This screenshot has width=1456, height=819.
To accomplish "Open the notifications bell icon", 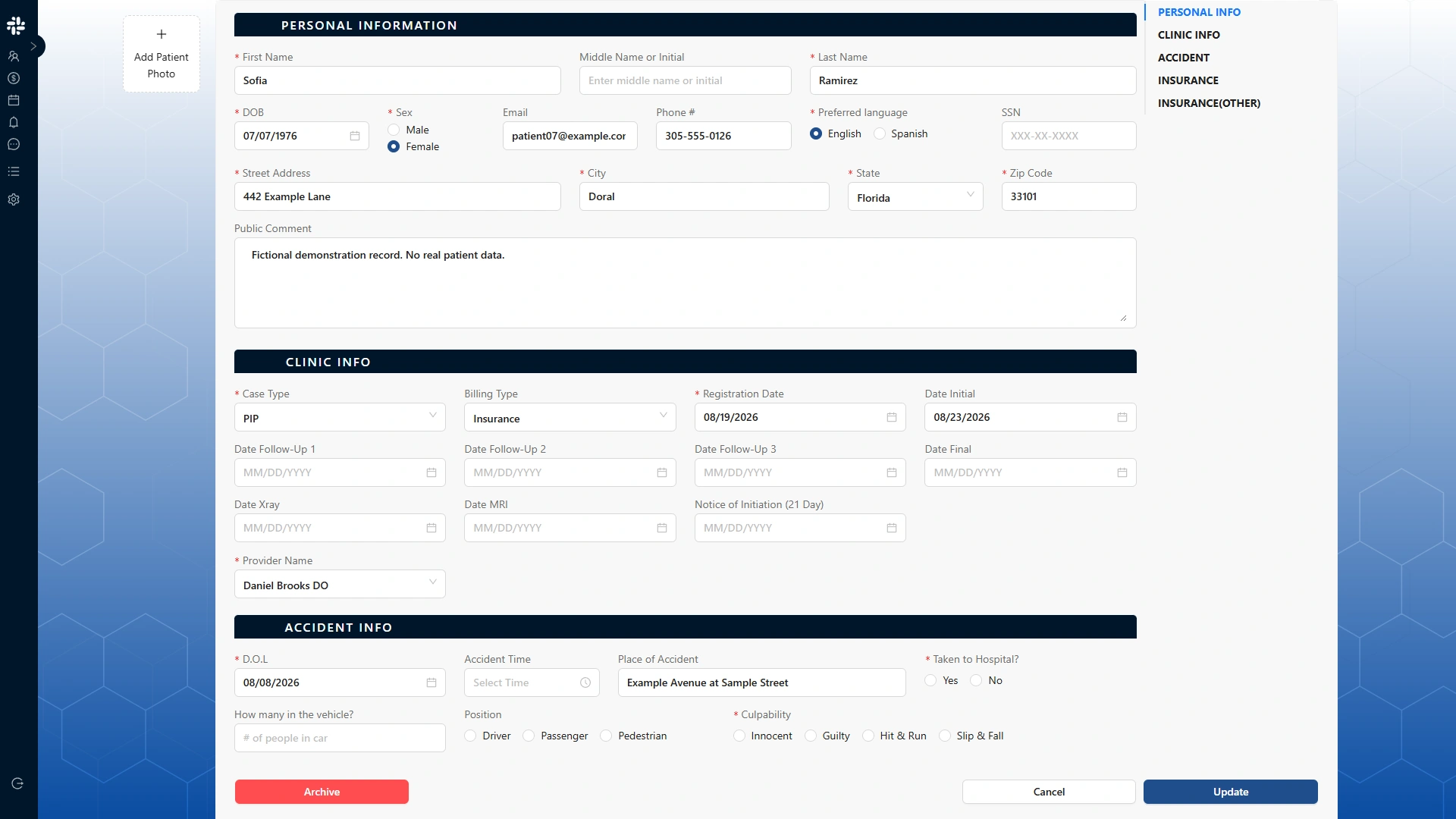I will (14, 122).
